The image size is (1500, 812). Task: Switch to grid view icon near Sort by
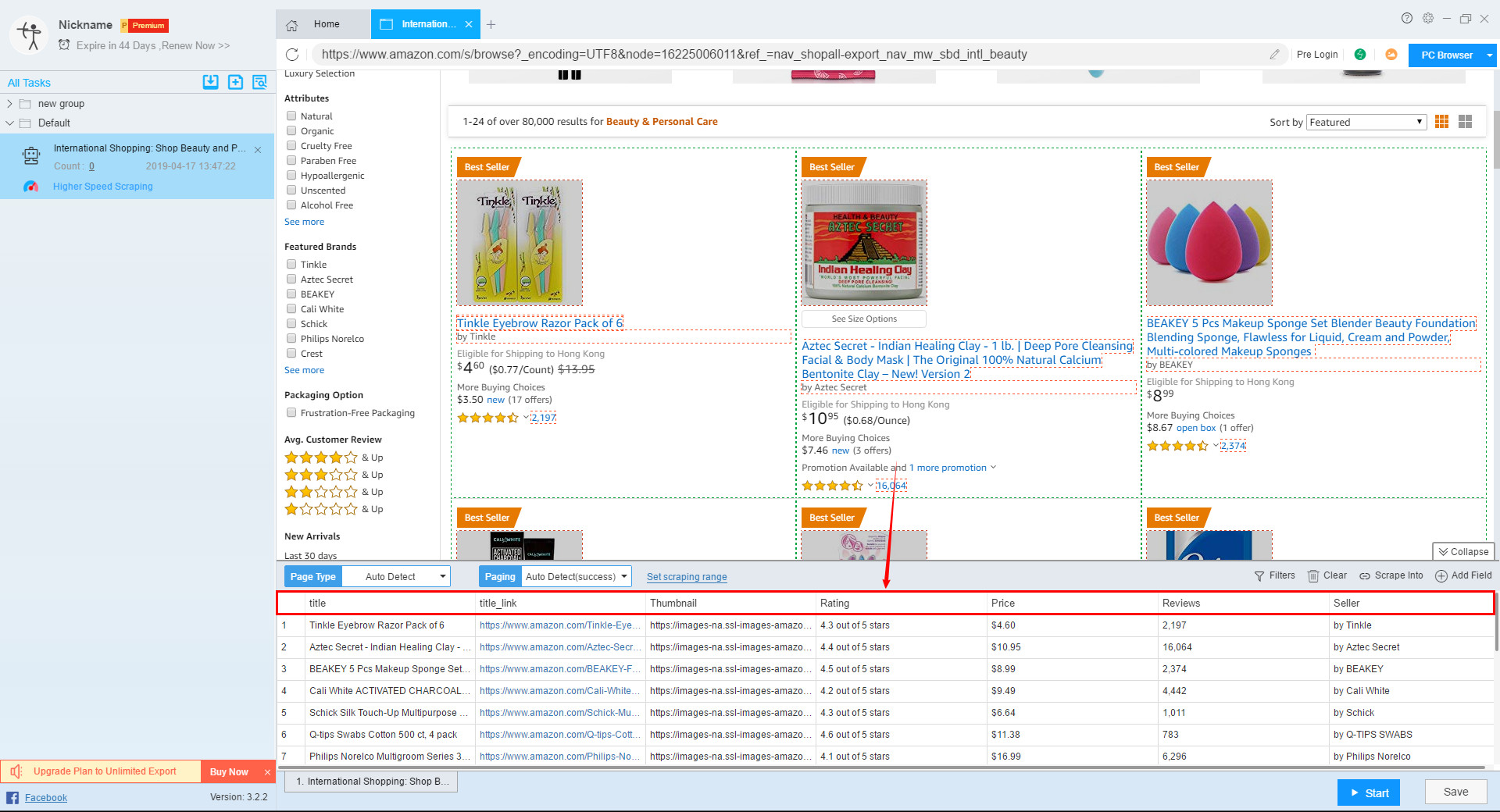pos(1442,122)
